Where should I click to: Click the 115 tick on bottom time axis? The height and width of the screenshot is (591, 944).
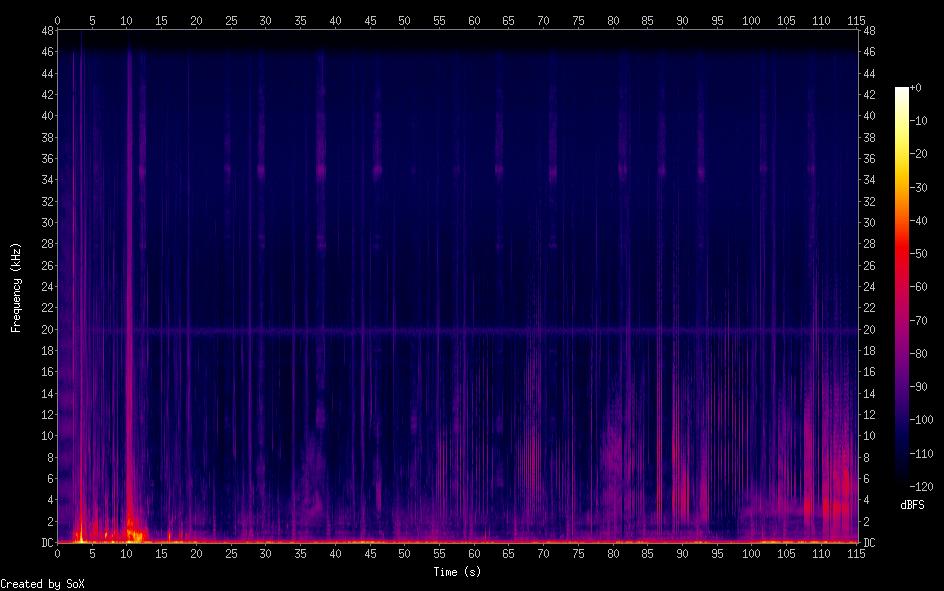pyautogui.click(x=856, y=553)
